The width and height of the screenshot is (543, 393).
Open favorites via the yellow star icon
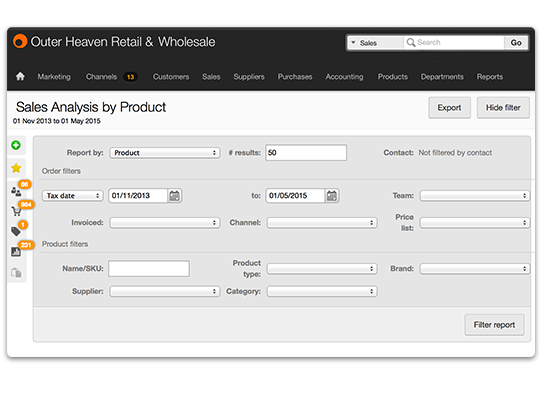coord(16,168)
